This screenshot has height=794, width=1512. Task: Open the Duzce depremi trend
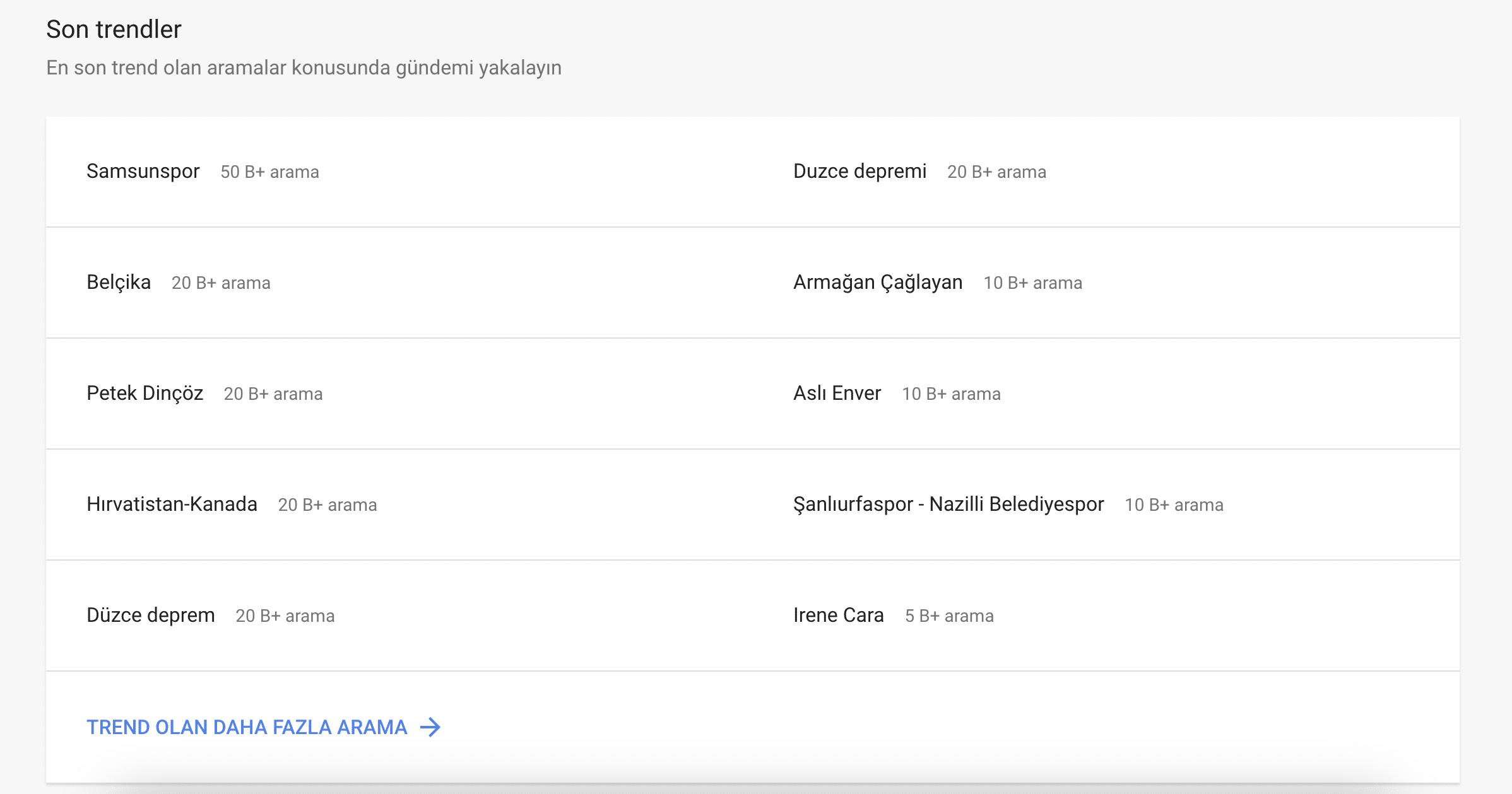tap(859, 172)
